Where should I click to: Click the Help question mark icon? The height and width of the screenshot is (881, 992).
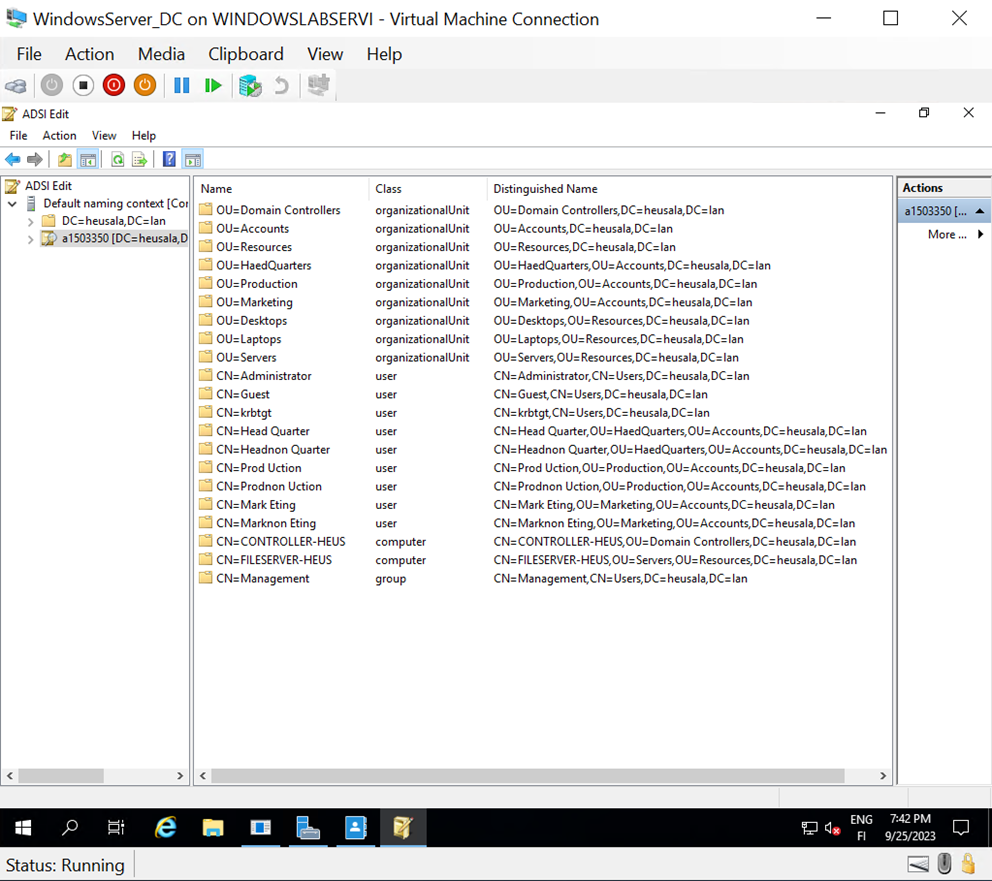pyautogui.click(x=169, y=158)
